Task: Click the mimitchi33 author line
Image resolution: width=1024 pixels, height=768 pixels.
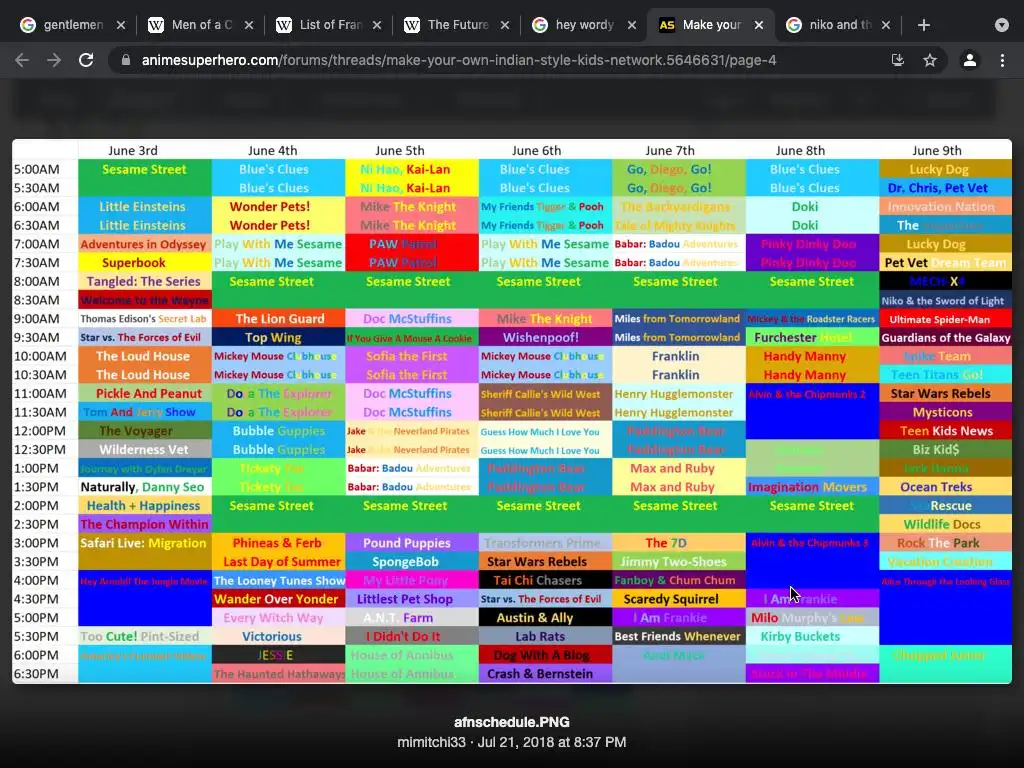Action: pos(512,743)
